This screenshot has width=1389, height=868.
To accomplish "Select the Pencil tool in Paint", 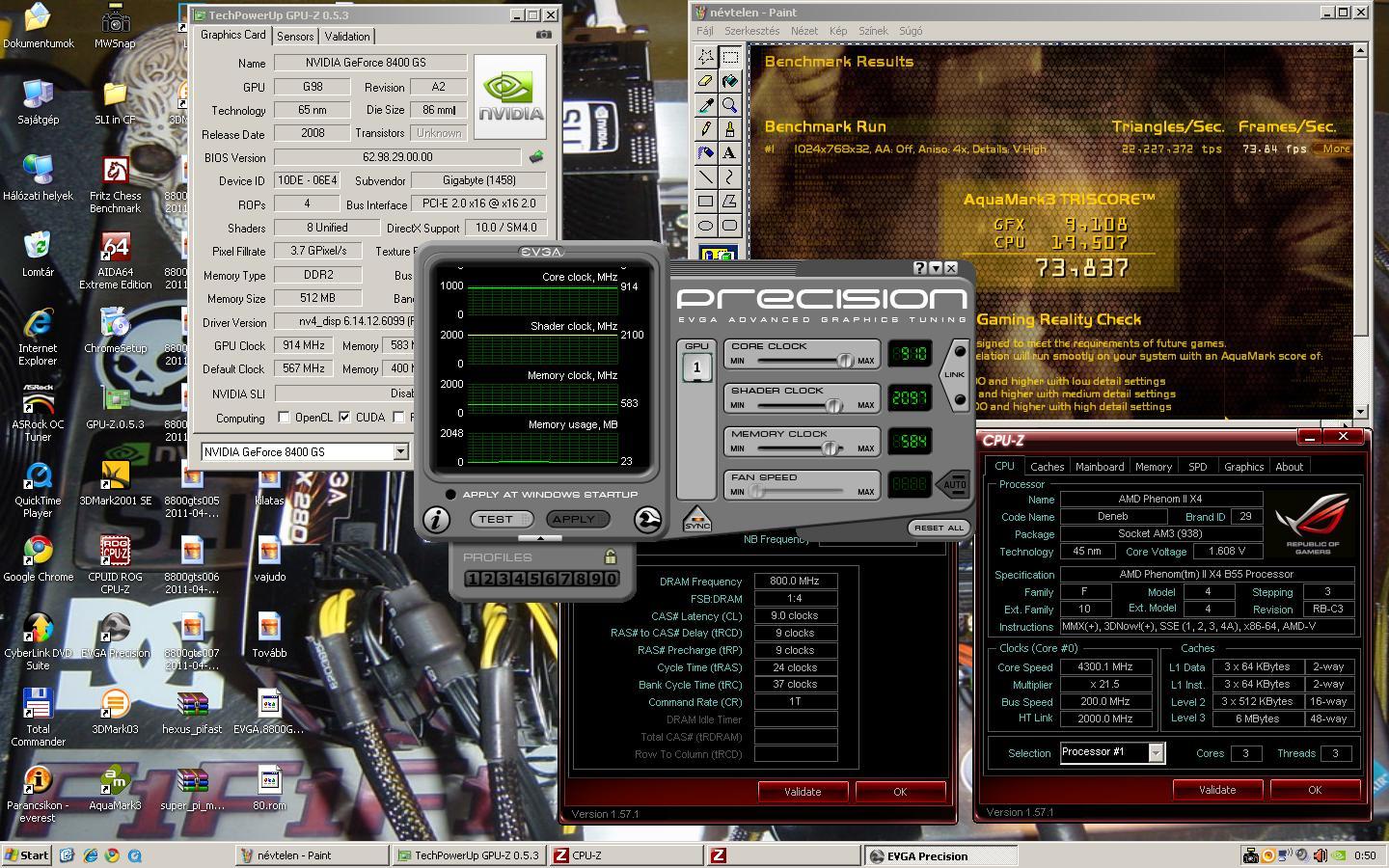I will pos(706,129).
